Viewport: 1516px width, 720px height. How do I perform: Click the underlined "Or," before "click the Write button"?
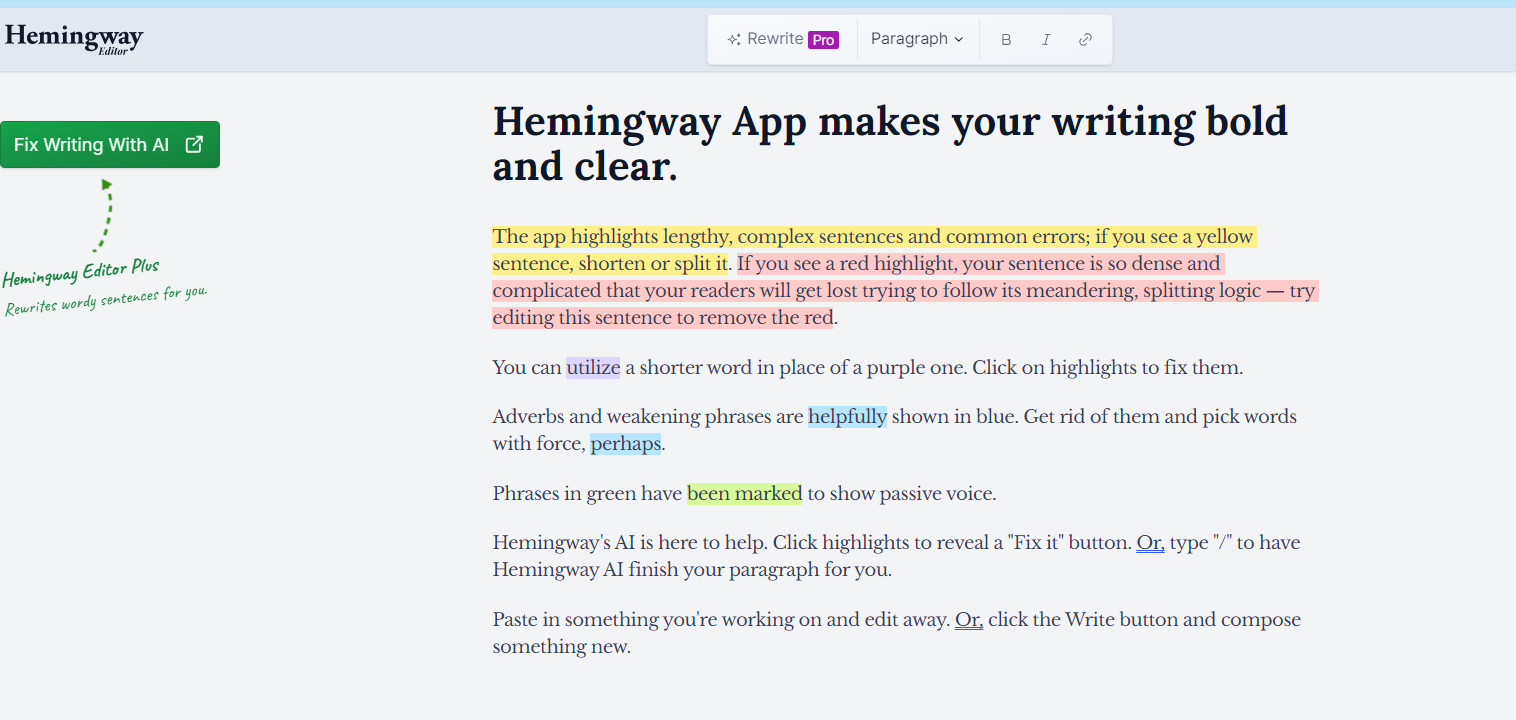click(969, 620)
